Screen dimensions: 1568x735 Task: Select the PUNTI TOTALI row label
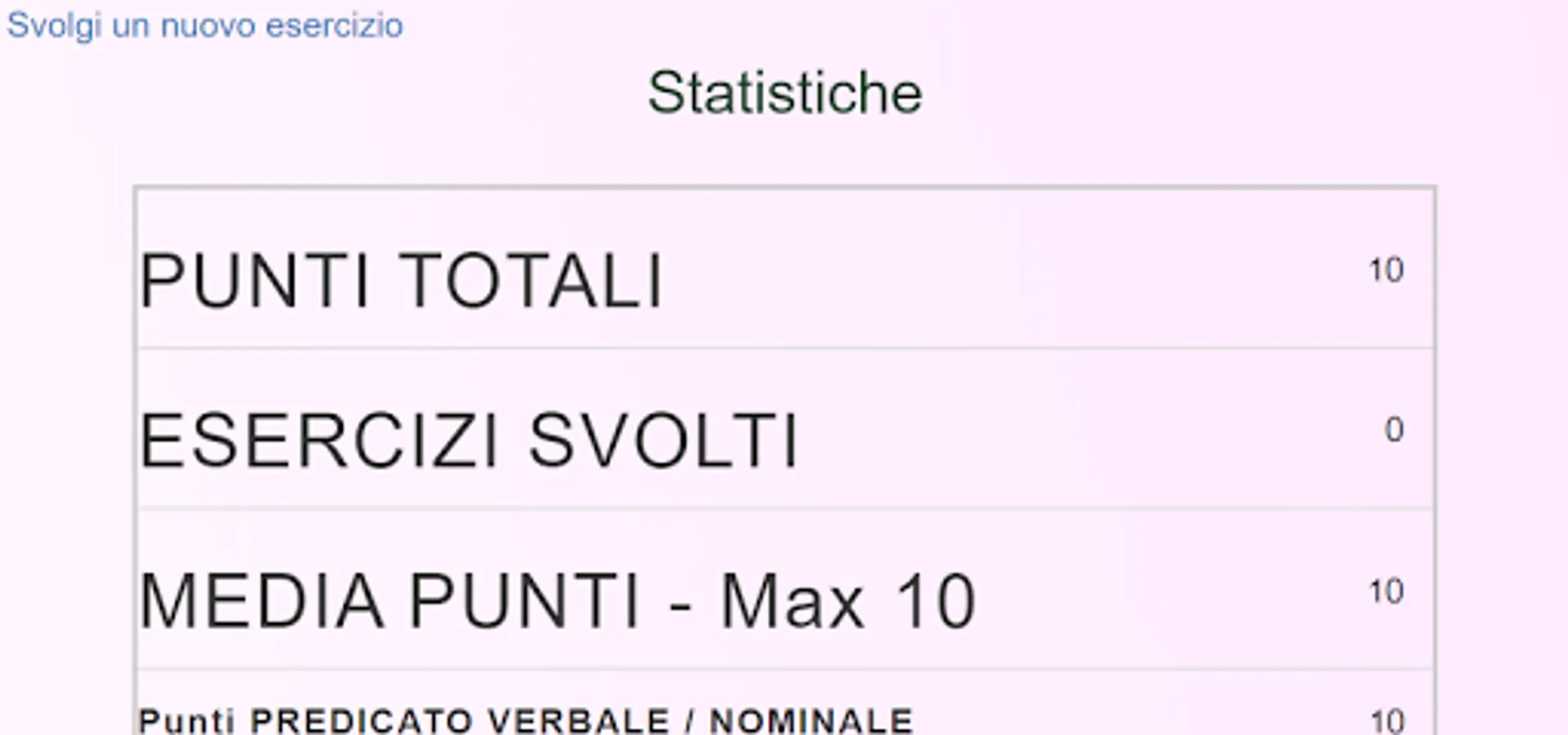[400, 280]
